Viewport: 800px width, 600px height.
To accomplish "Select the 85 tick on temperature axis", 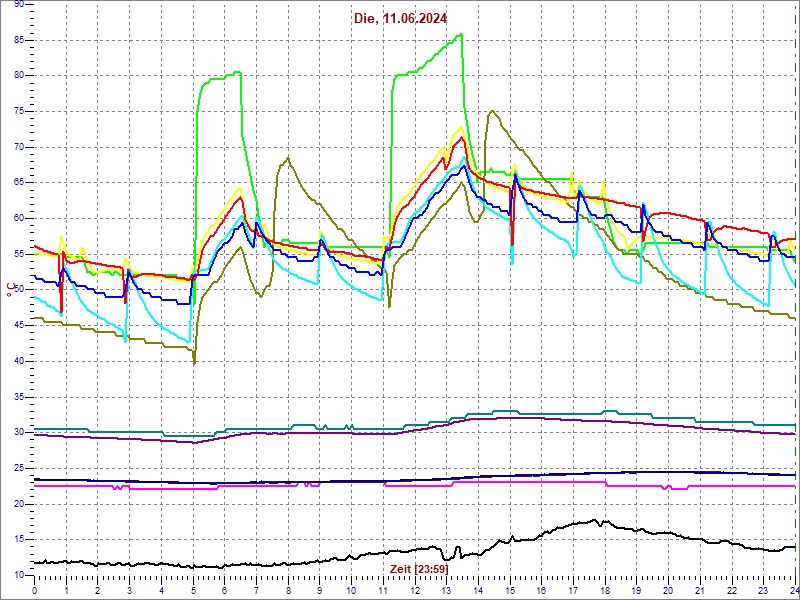I will [x=18, y=40].
